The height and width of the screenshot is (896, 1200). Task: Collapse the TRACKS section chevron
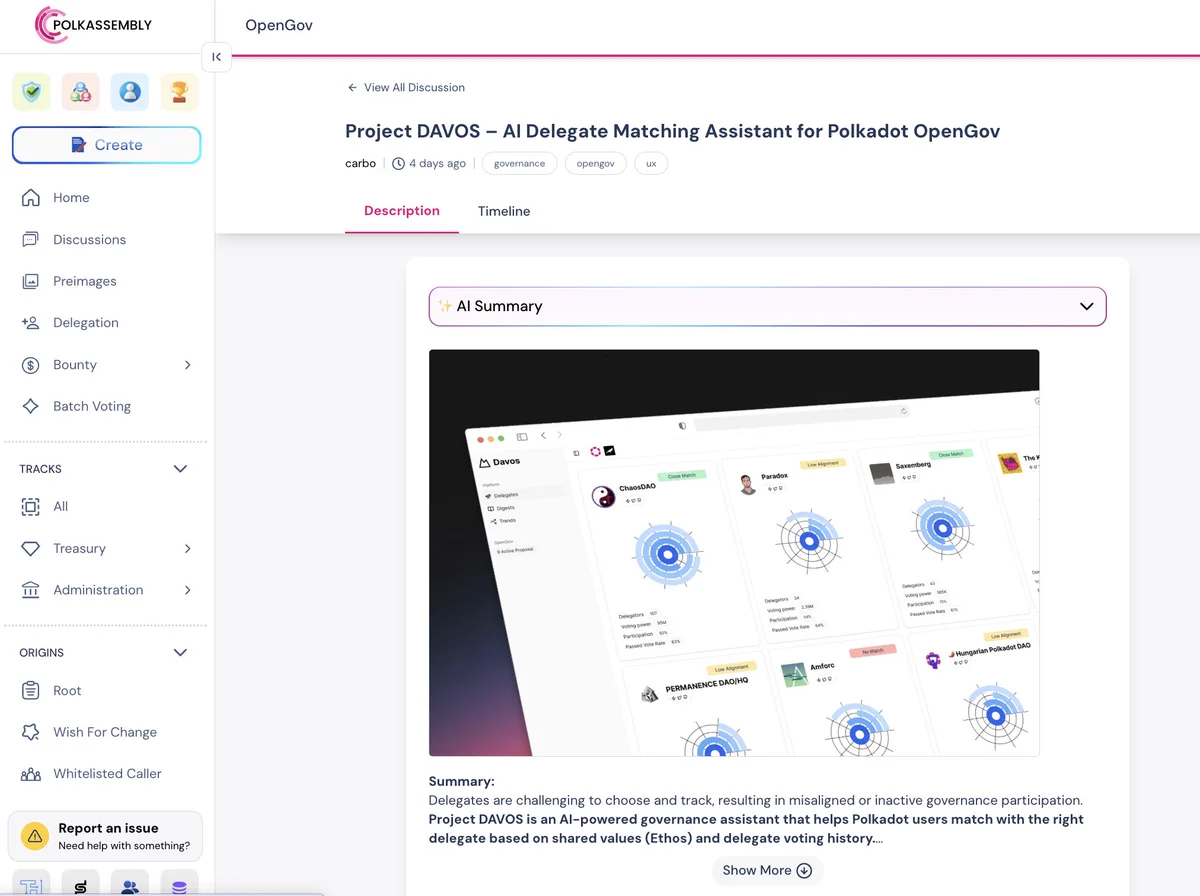click(180, 469)
